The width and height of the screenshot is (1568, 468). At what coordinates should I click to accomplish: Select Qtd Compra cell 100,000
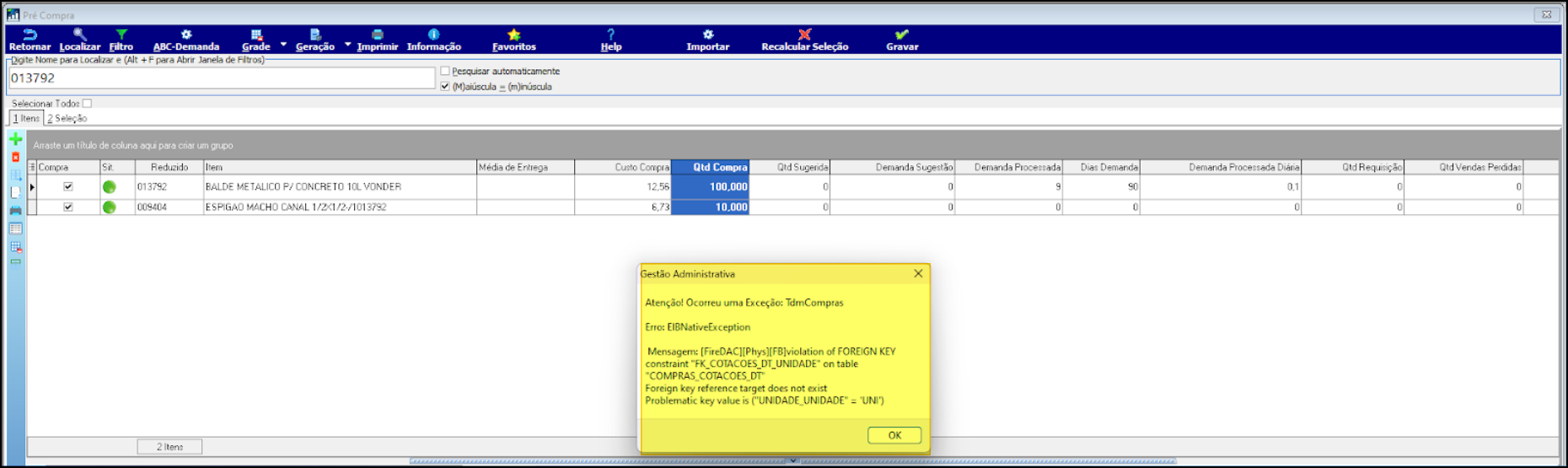point(710,187)
